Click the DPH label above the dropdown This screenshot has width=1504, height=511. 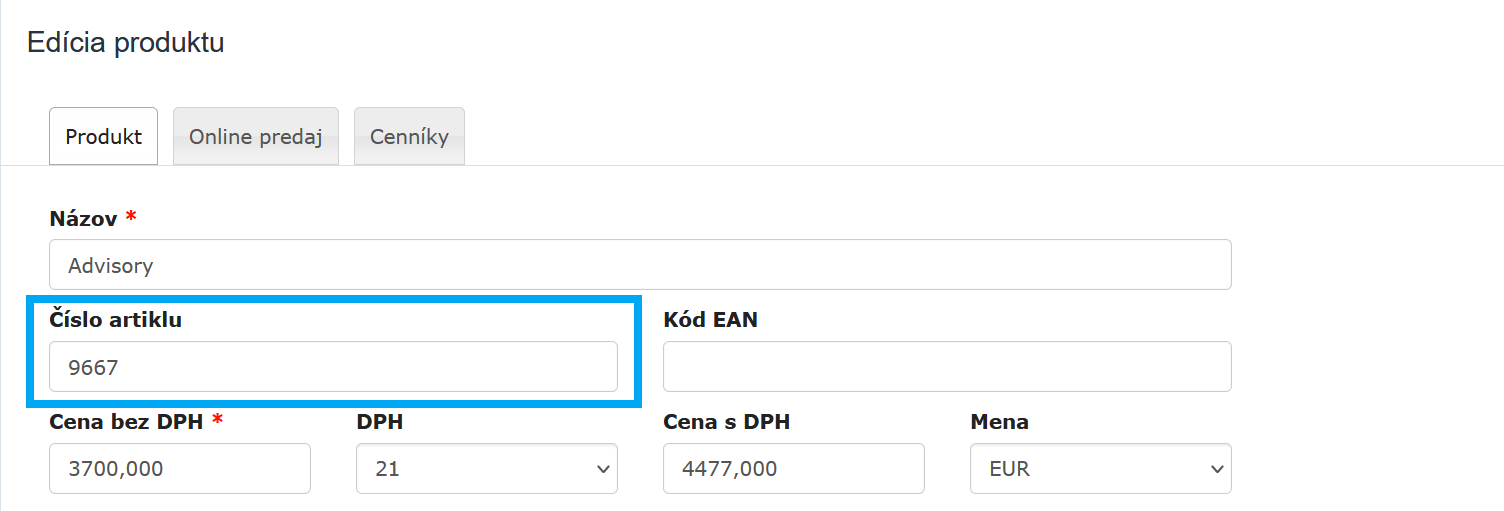379,422
